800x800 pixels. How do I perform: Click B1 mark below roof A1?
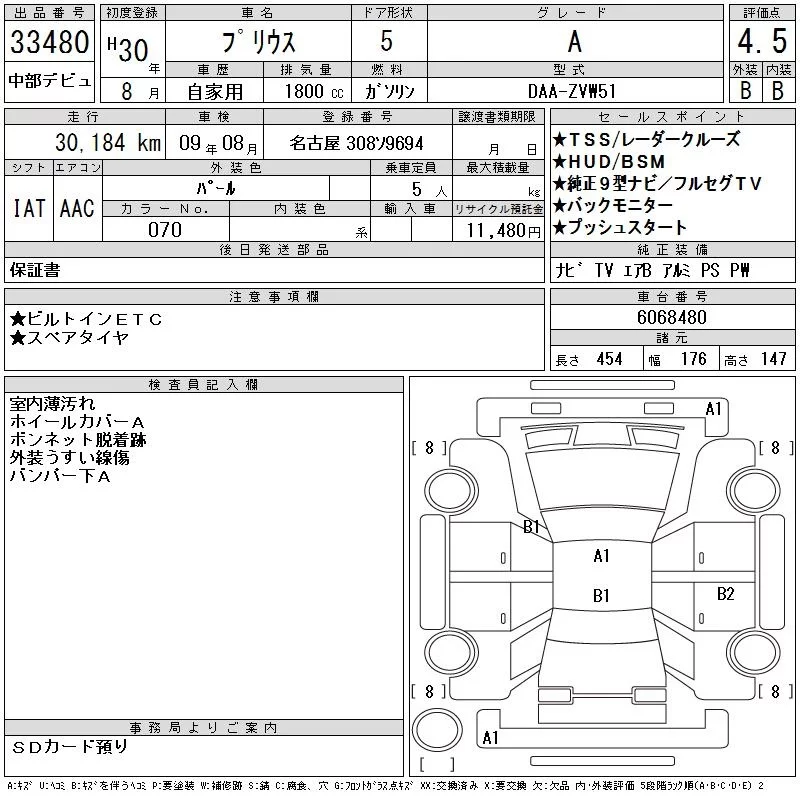click(x=602, y=595)
